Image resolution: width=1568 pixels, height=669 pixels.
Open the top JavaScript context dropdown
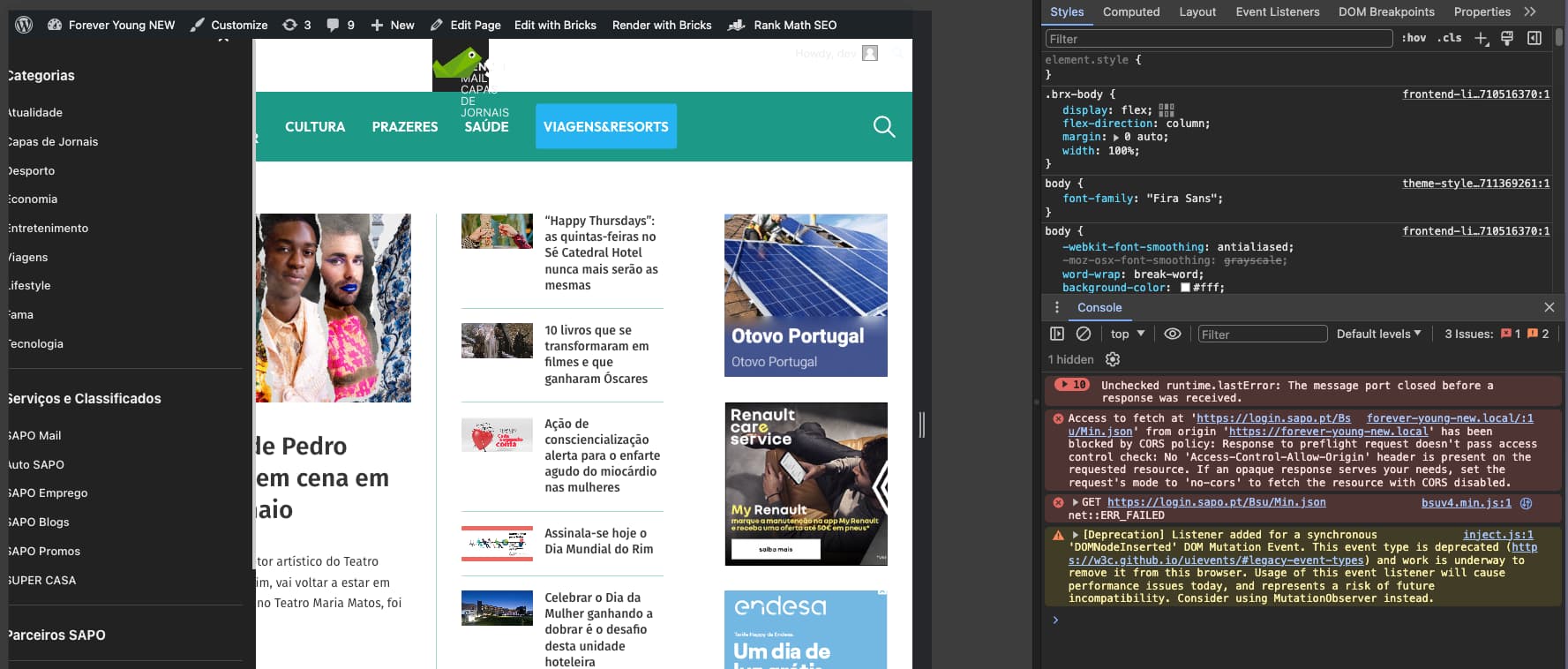pos(1128,334)
